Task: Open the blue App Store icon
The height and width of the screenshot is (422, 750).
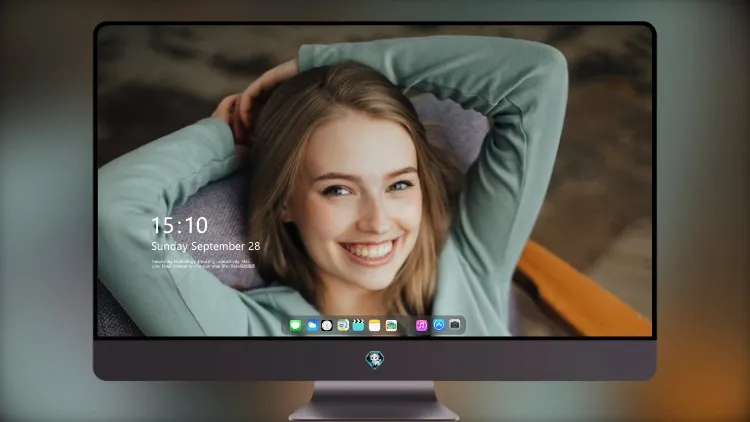Action: pos(439,325)
